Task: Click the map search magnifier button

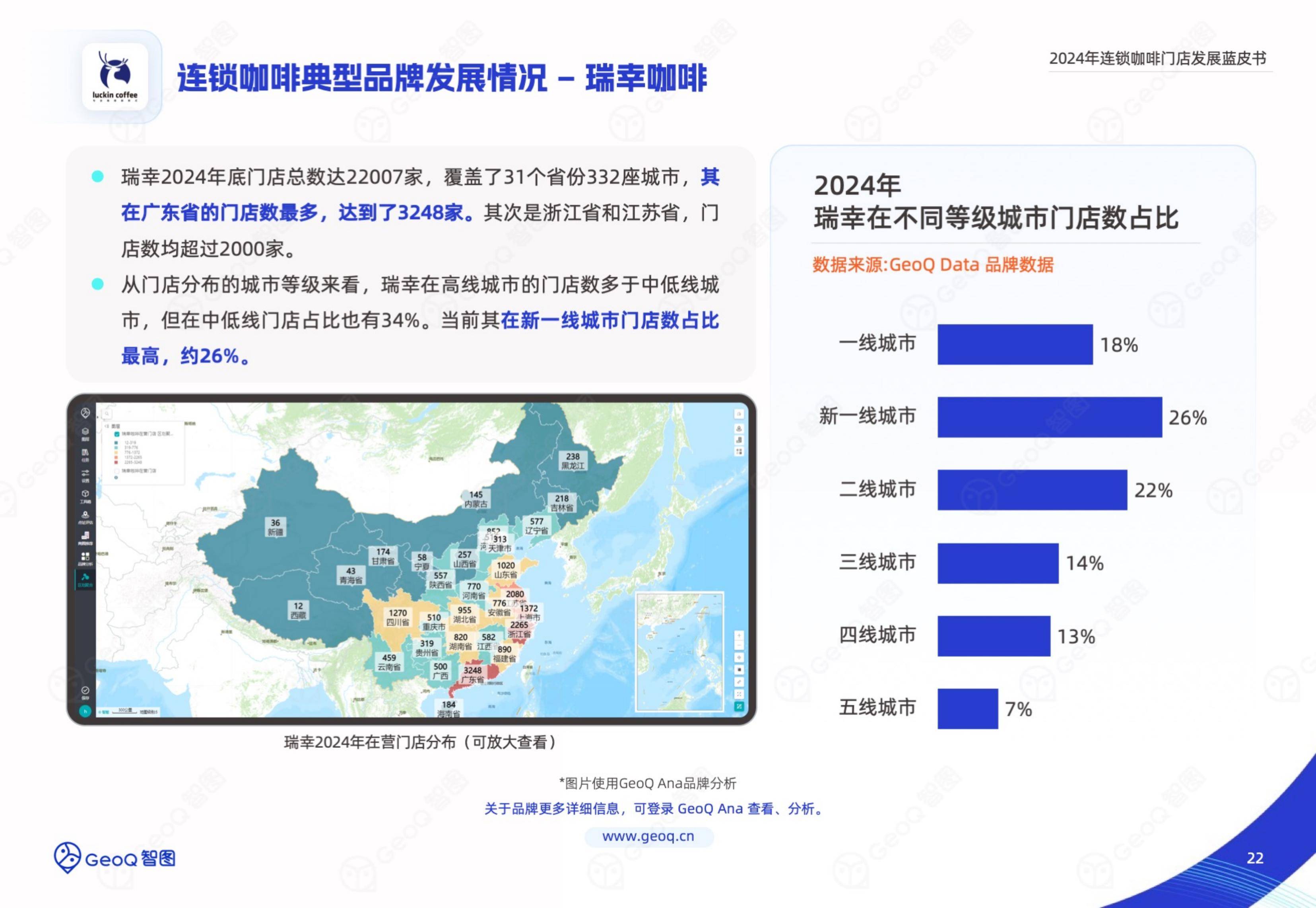Action: point(107,413)
